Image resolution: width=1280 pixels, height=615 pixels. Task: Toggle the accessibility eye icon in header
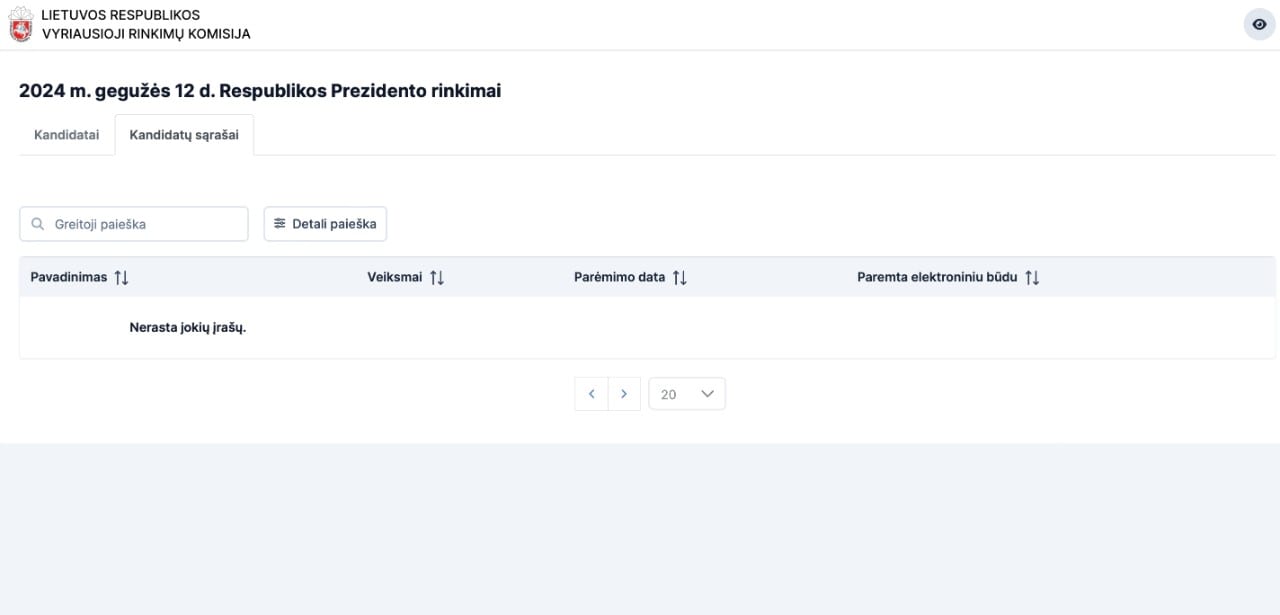tap(1259, 24)
